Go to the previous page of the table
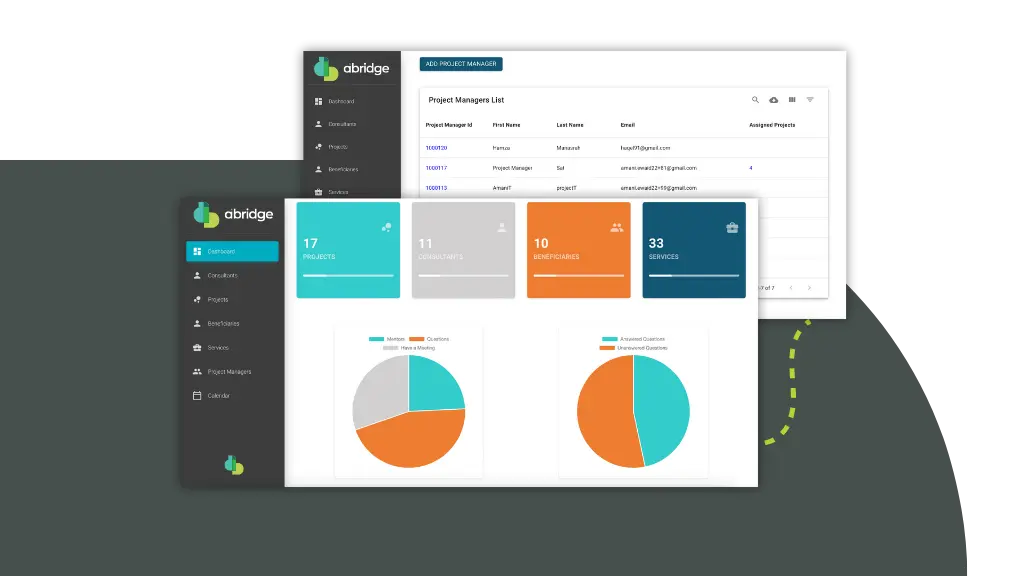1025x576 pixels. click(x=789, y=288)
